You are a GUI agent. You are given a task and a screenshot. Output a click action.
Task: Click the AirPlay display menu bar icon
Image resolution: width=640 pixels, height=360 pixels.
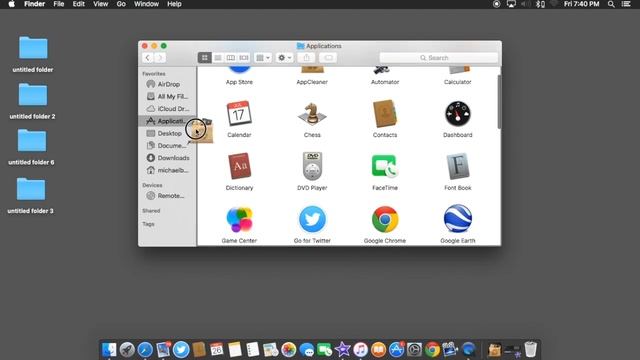tap(511, 4)
